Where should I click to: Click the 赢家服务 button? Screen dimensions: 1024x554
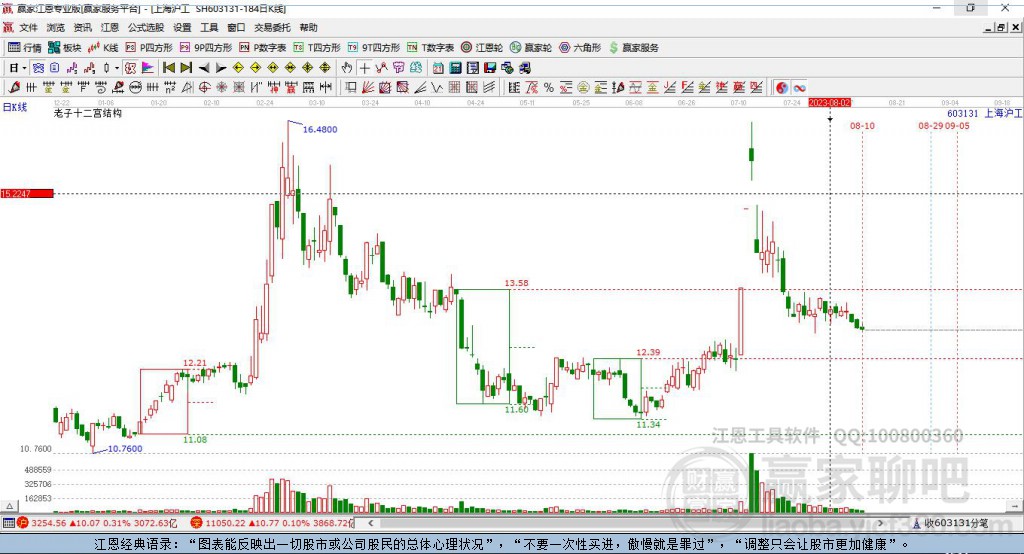633,48
